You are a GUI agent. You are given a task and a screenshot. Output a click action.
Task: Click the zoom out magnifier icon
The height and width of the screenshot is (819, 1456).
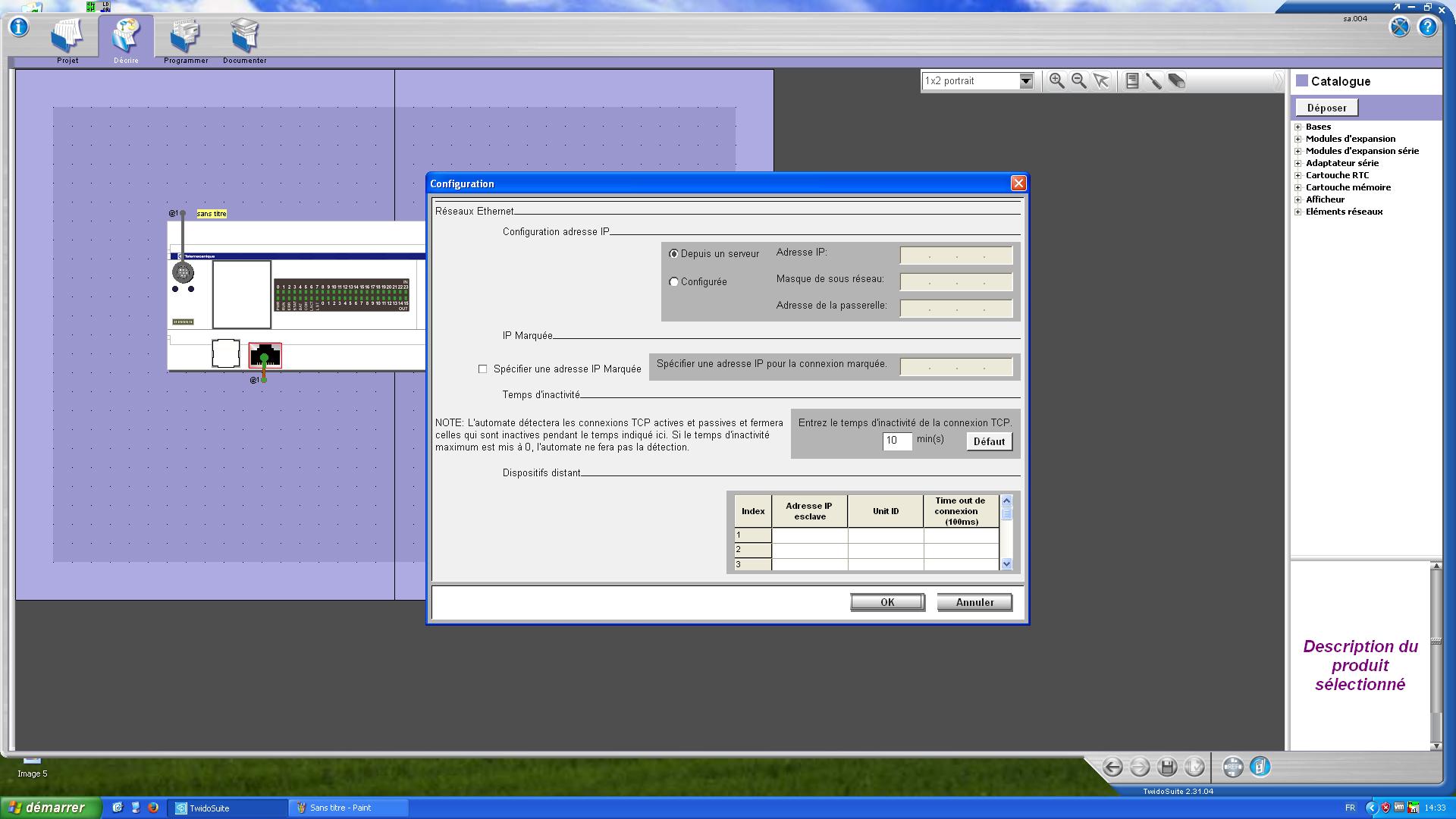coord(1078,81)
